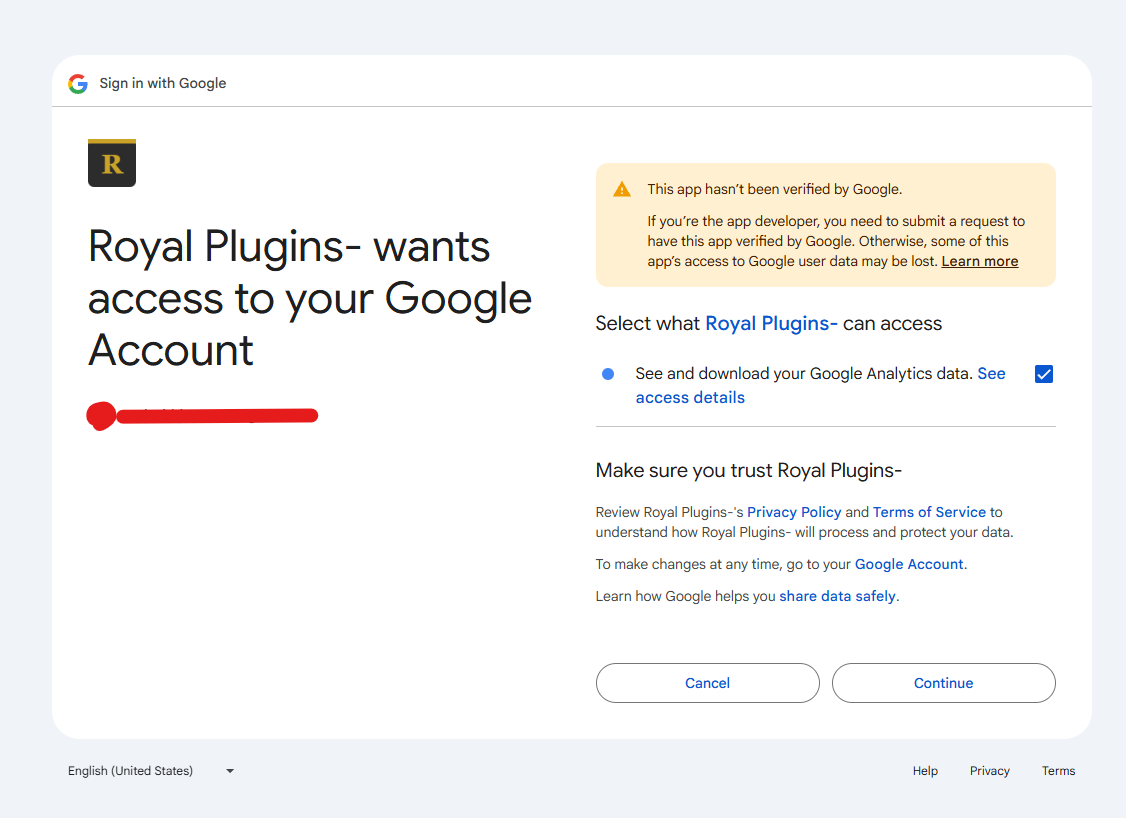Click the Cancel button
The width and height of the screenshot is (1126, 818).
coord(707,683)
